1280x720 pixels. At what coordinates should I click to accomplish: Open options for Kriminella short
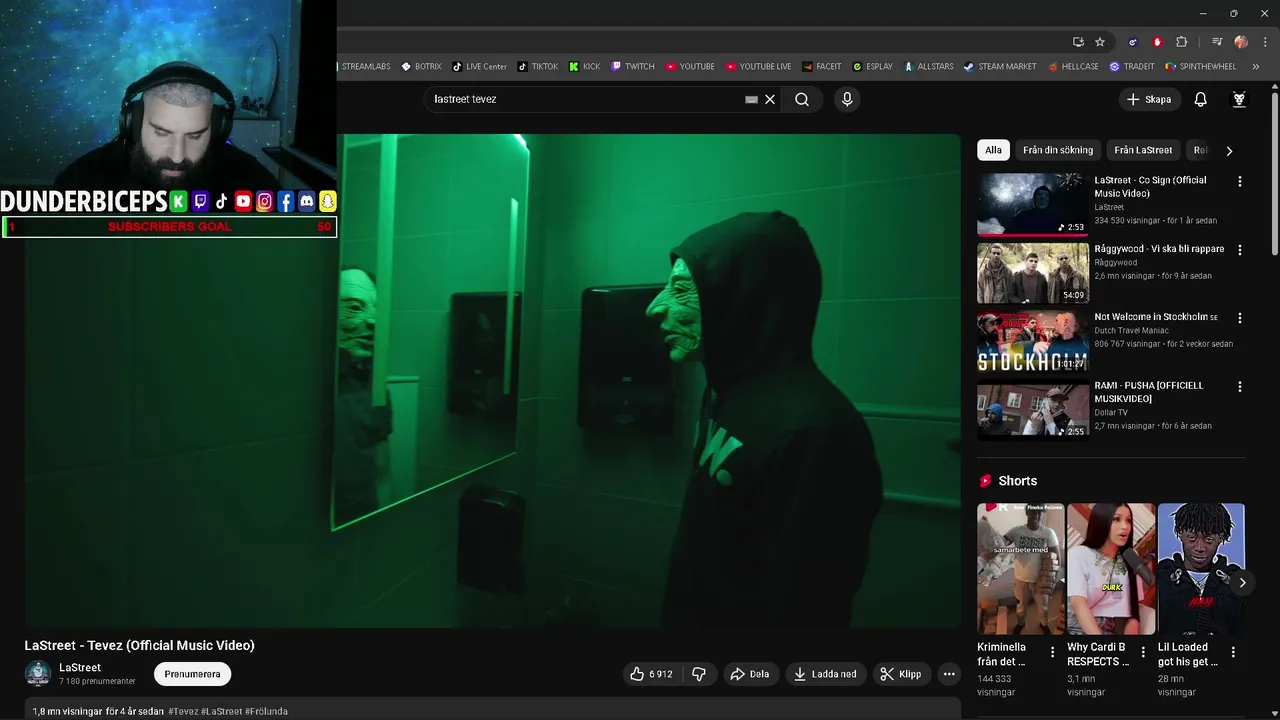coord(1052,652)
